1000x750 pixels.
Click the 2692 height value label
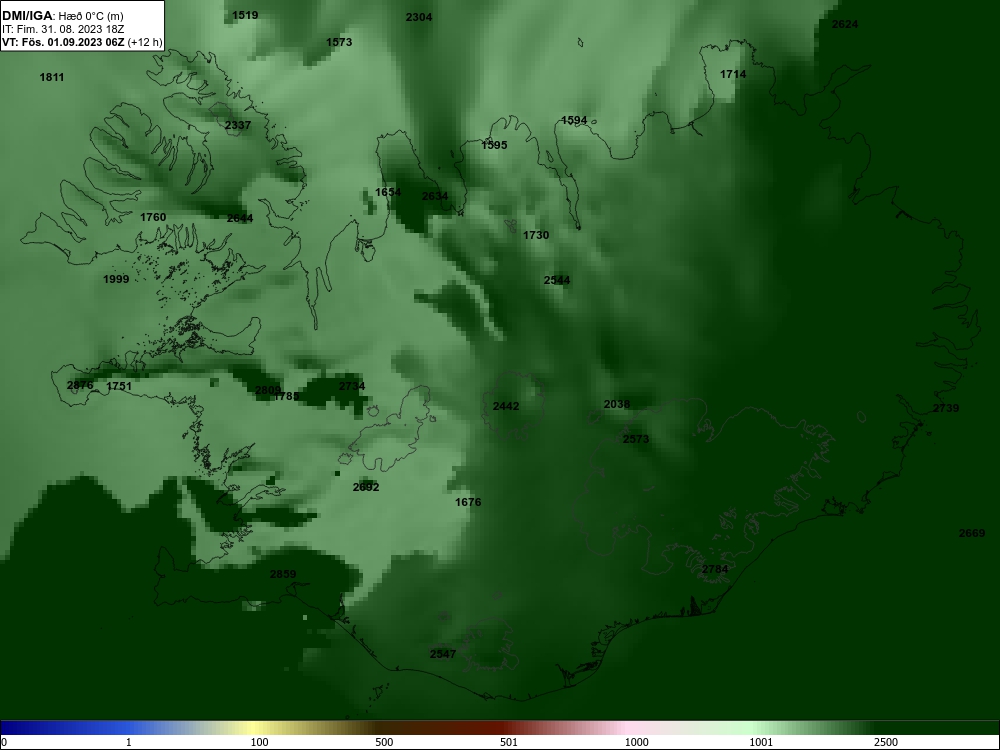click(366, 487)
